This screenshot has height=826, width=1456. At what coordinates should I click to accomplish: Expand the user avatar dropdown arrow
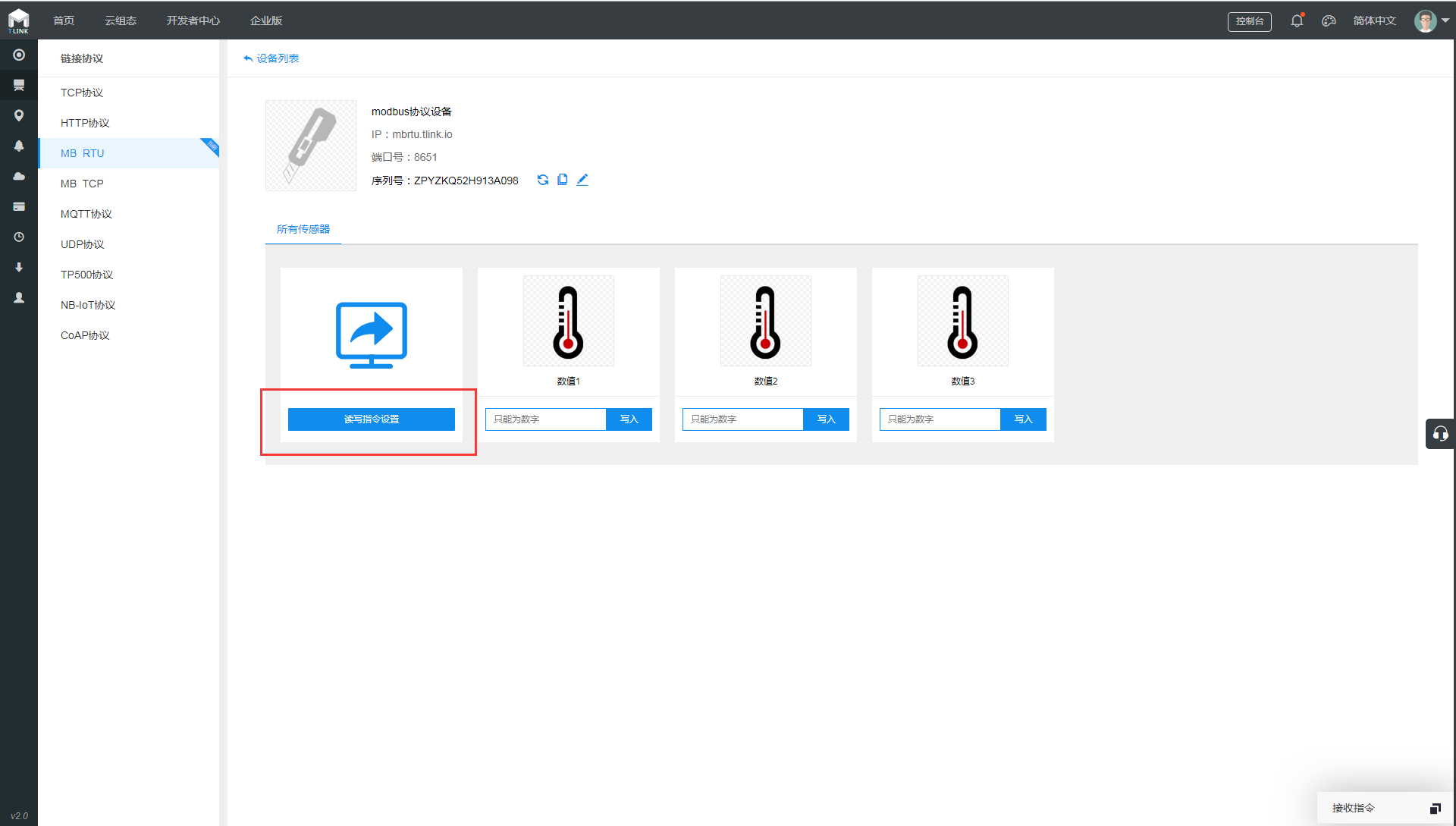point(1445,20)
